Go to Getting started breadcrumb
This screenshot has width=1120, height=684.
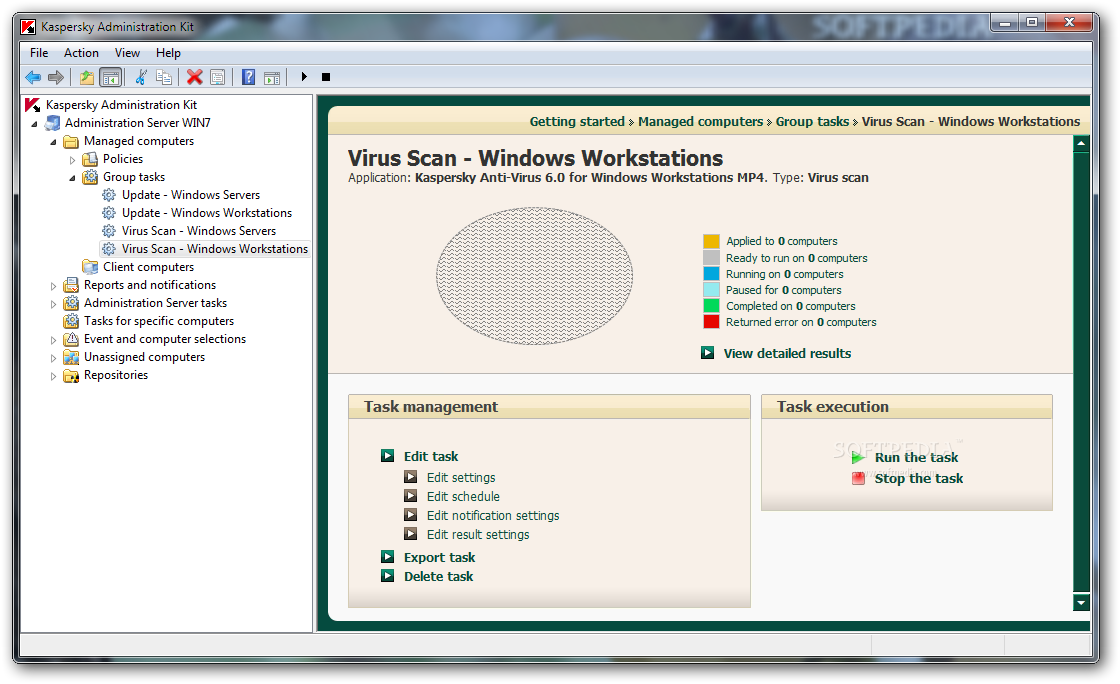click(x=577, y=121)
